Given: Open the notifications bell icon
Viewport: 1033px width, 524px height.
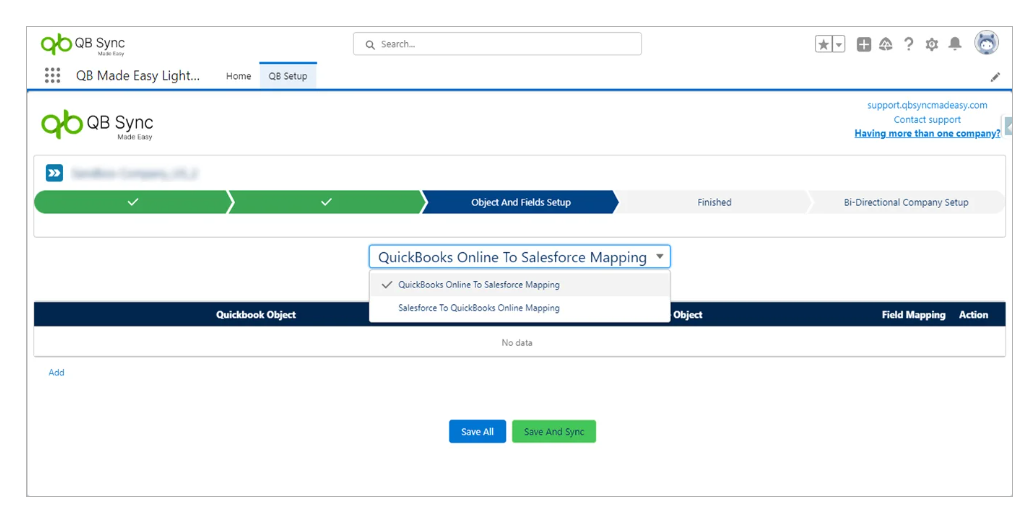Looking at the screenshot, I should pyautogui.click(x=955, y=44).
